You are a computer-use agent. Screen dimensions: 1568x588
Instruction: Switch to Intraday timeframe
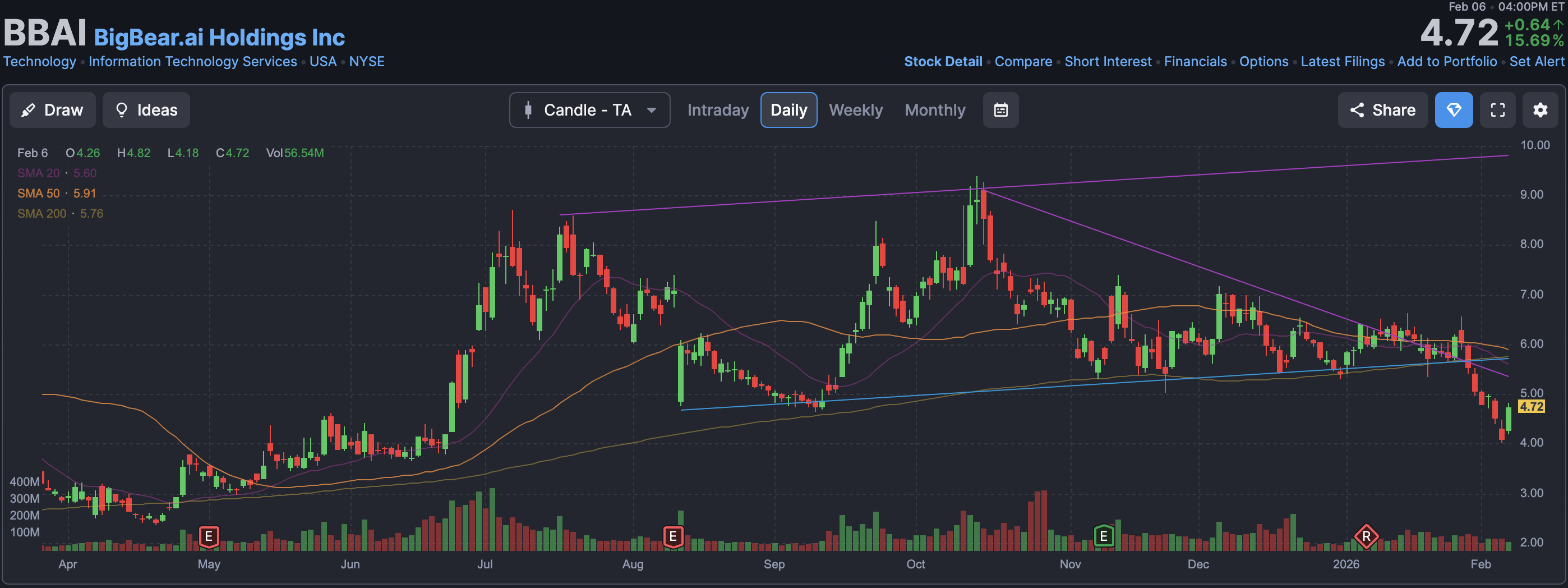(718, 110)
